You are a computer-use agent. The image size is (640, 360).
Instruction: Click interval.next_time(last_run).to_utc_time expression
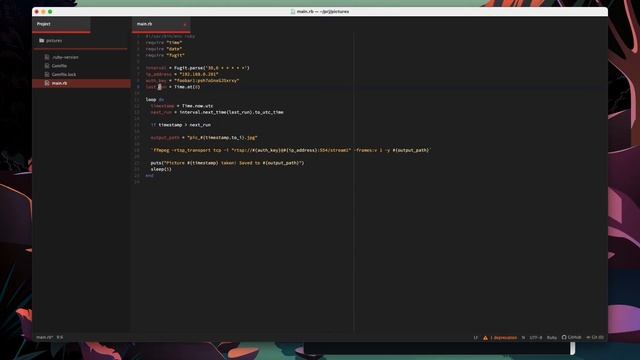click(231, 112)
